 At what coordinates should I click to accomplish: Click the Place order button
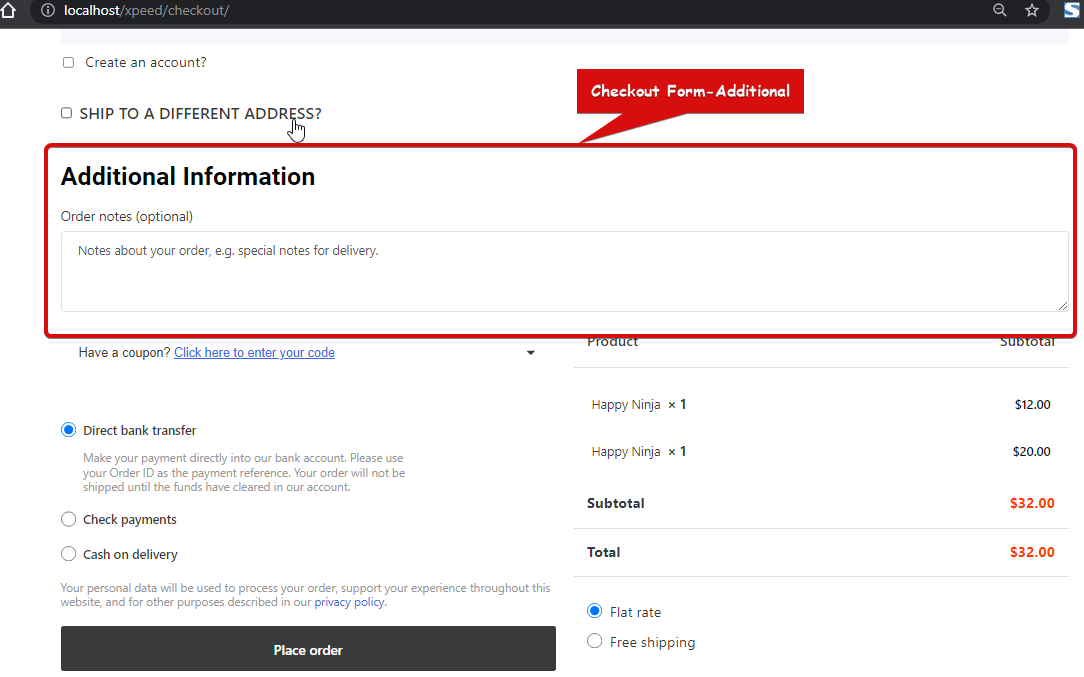[x=308, y=650]
